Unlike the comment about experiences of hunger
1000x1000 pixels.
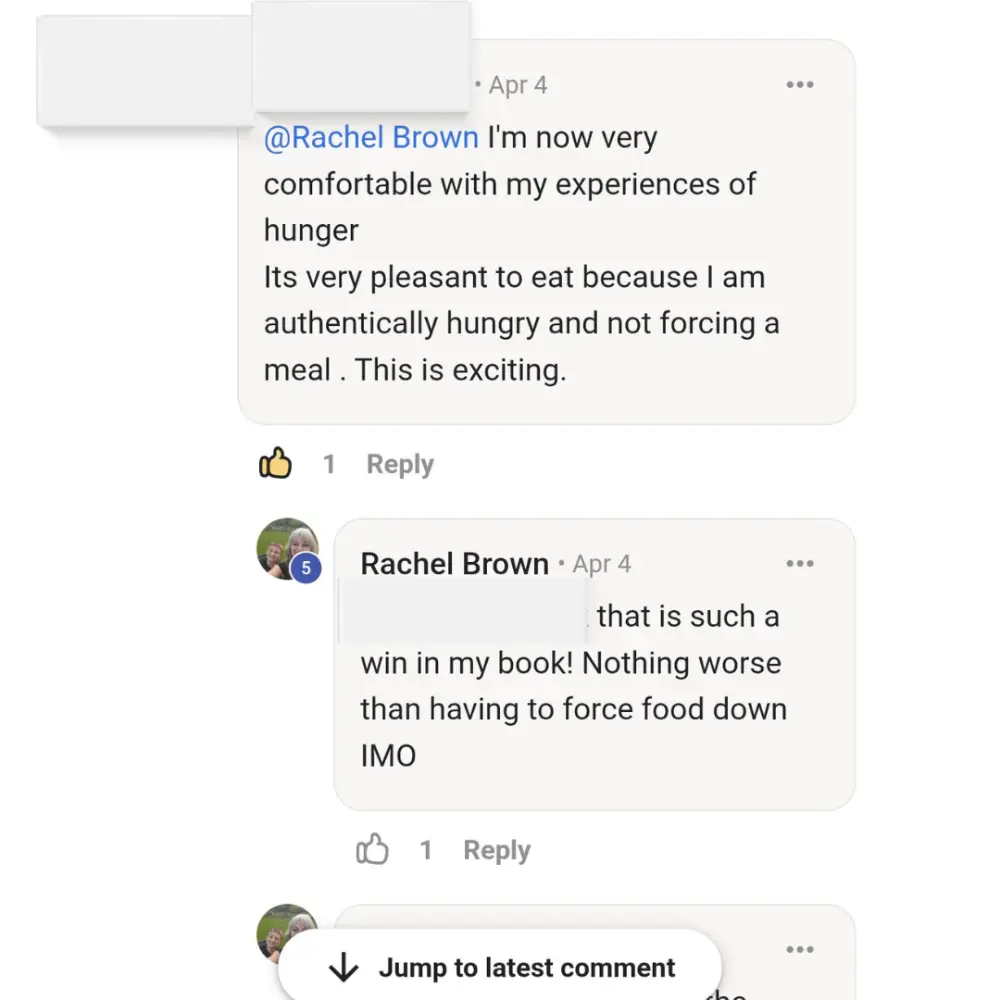tap(275, 464)
